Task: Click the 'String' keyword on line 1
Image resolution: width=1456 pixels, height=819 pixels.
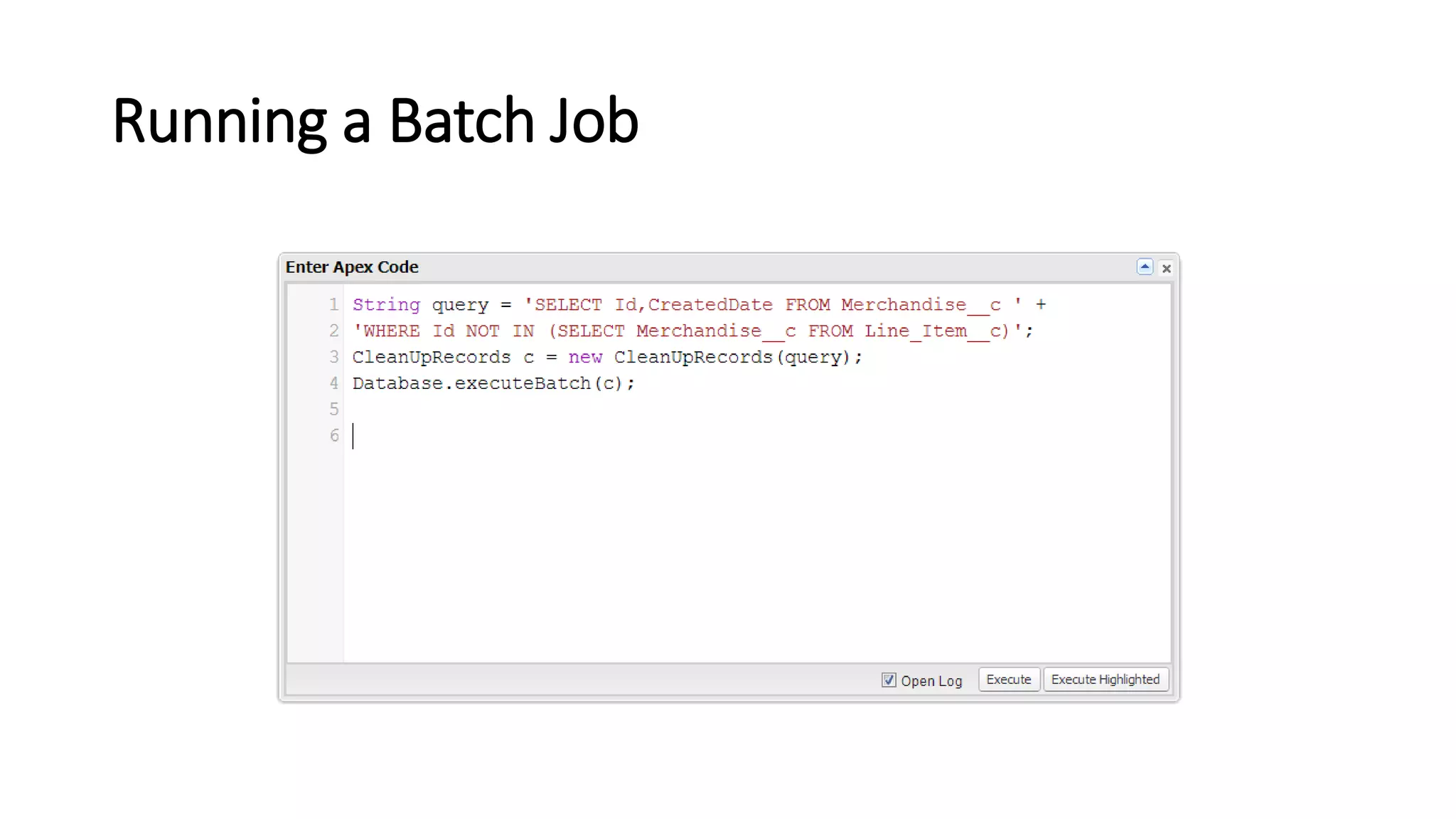Action: coord(386,305)
